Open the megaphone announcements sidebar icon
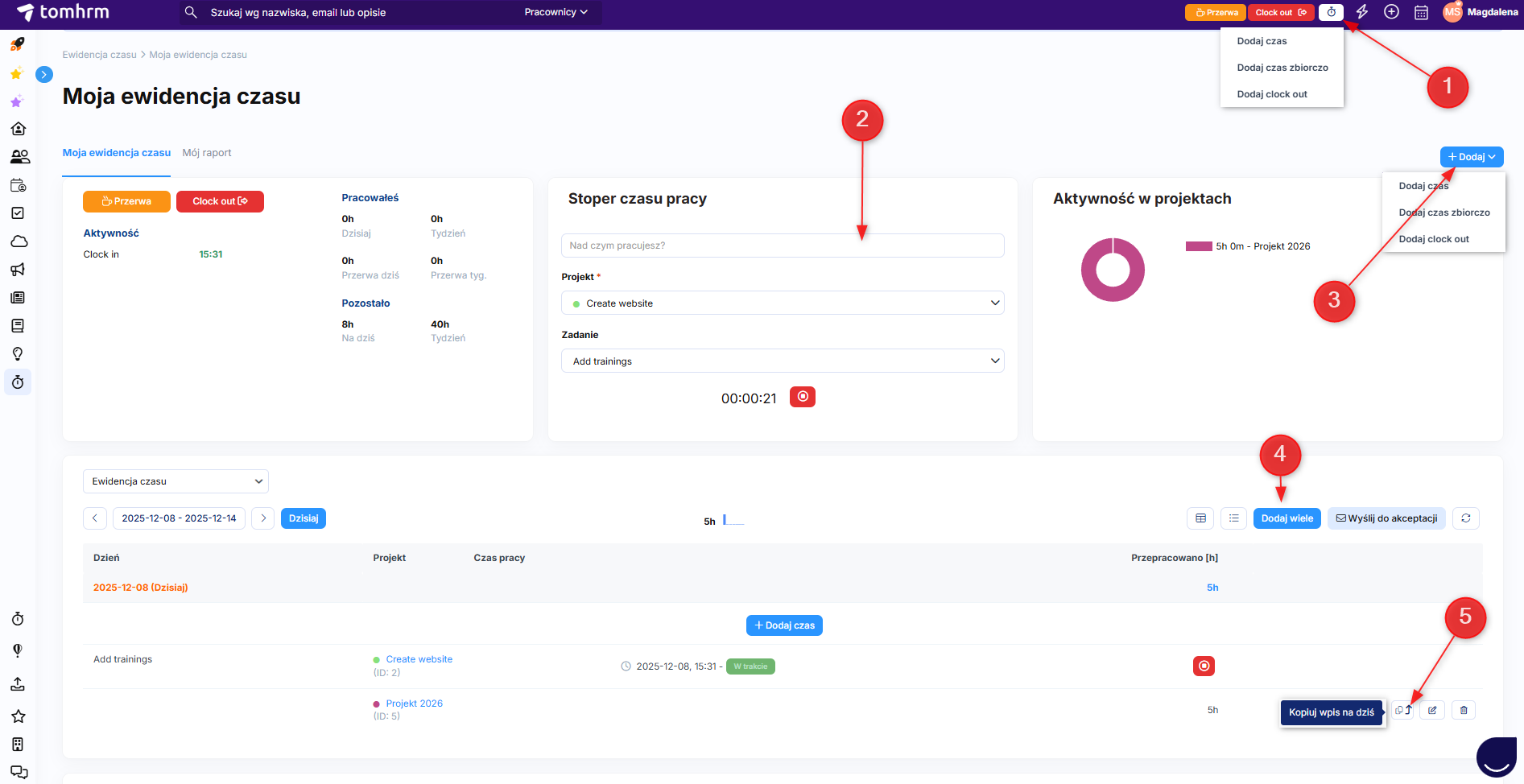 coord(18,270)
